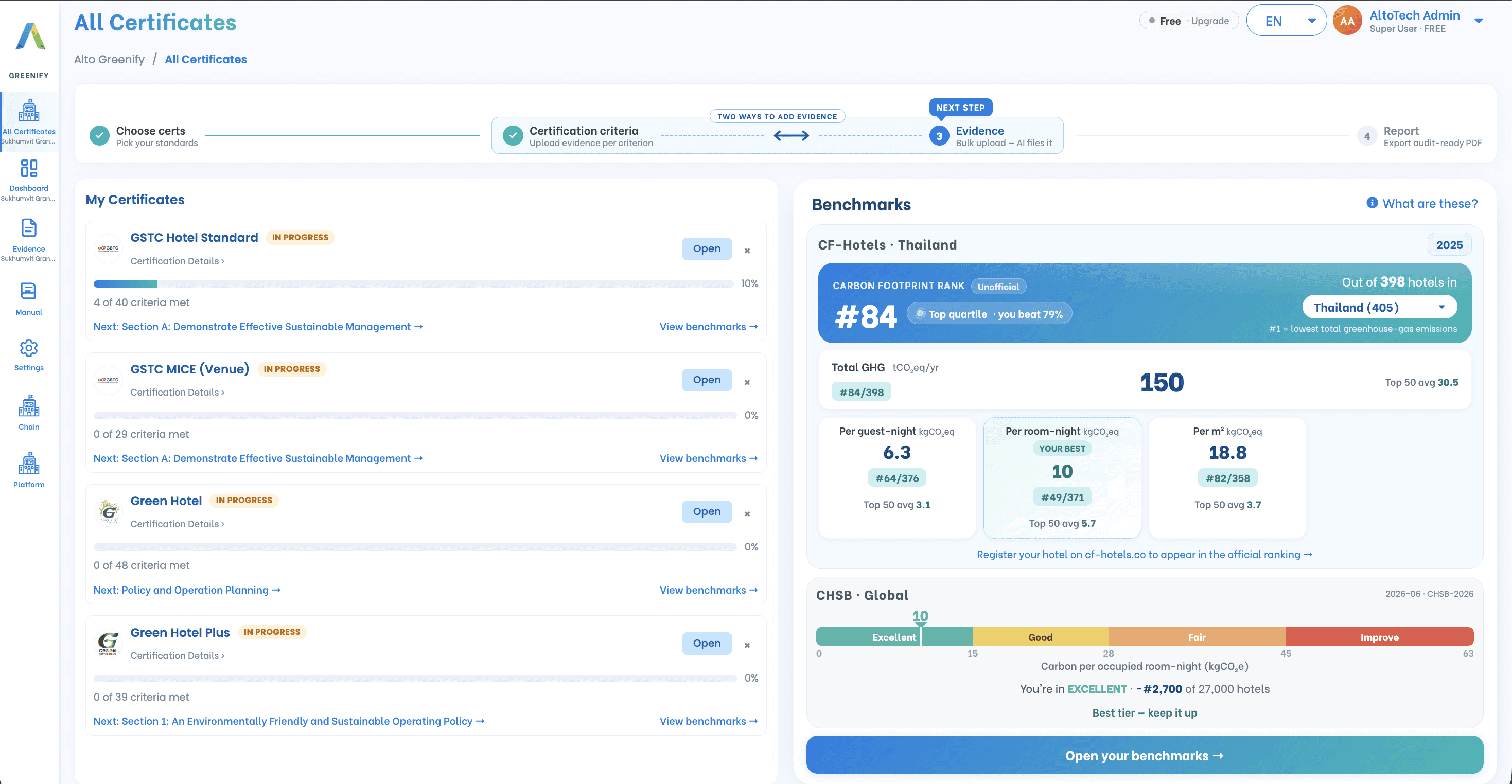Click Open your benchmarks button

(1145, 755)
